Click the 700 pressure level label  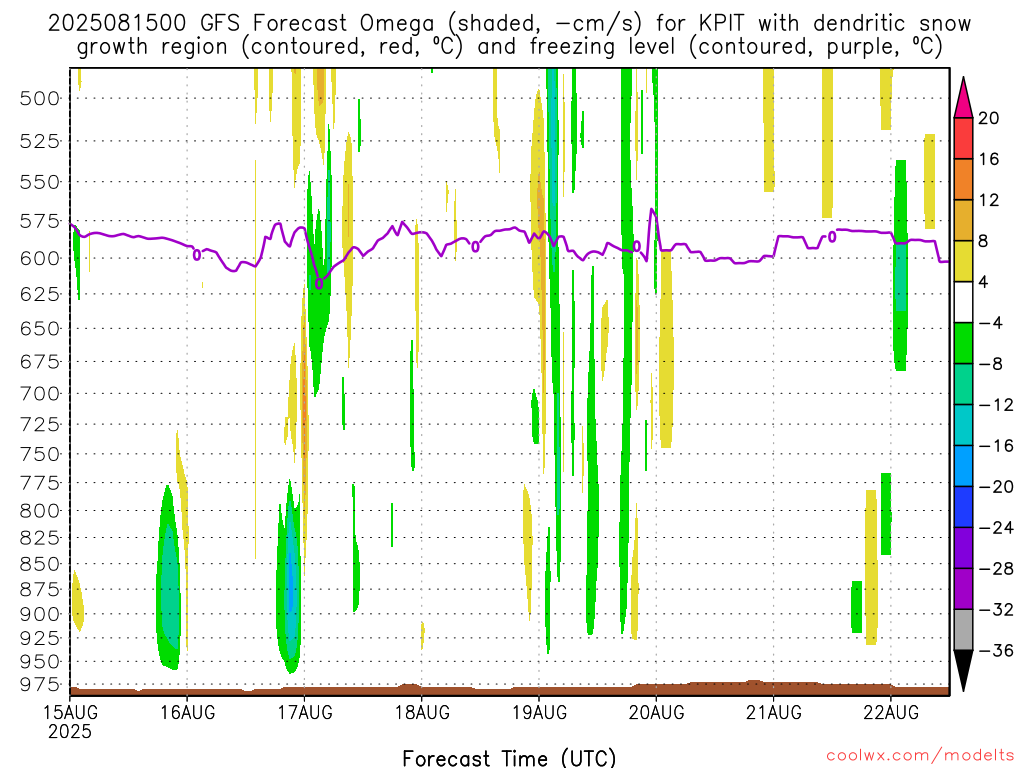[x=39, y=394]
